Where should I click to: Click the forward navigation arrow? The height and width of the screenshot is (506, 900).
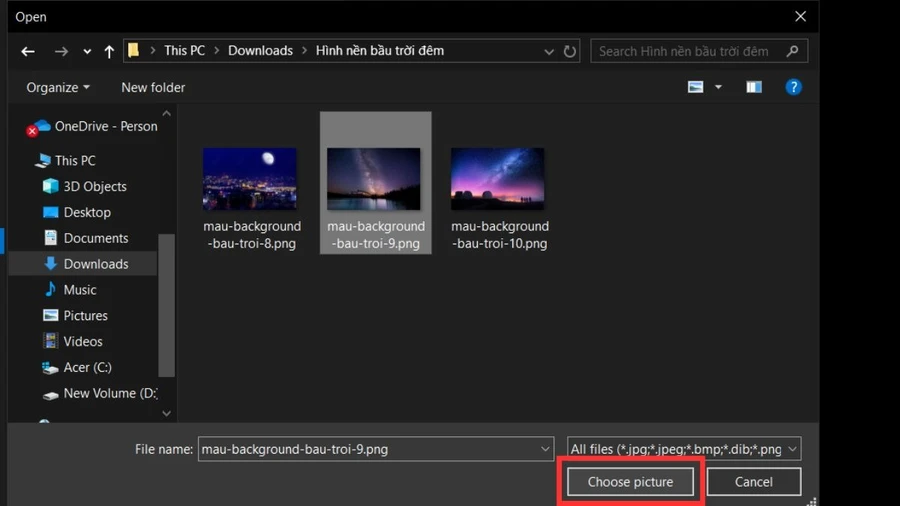point(61,51)
